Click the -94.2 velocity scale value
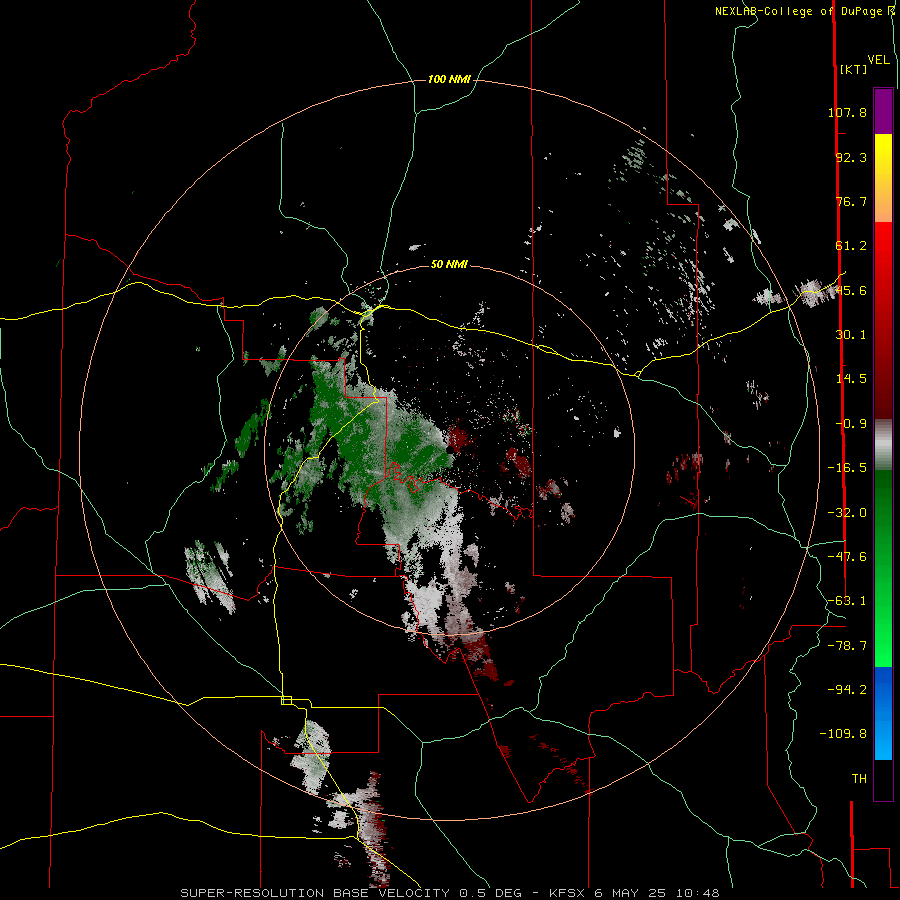900x900 pixels. click(847, 689)
